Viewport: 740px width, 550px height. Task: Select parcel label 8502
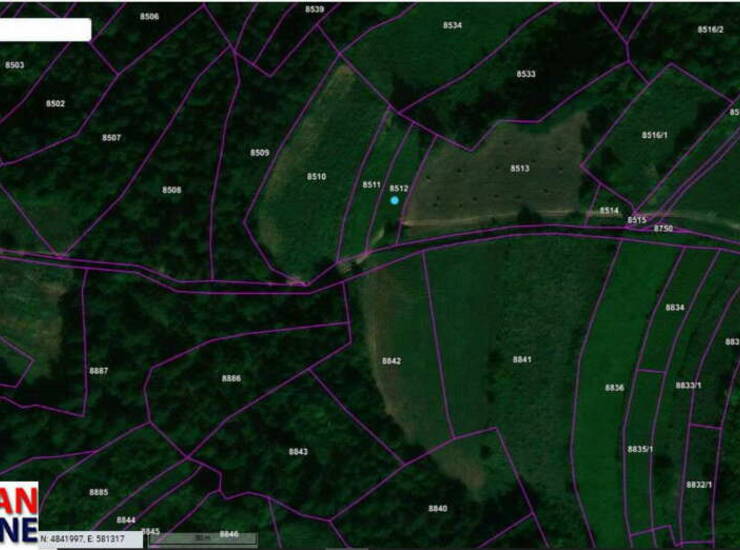[55, 103]
